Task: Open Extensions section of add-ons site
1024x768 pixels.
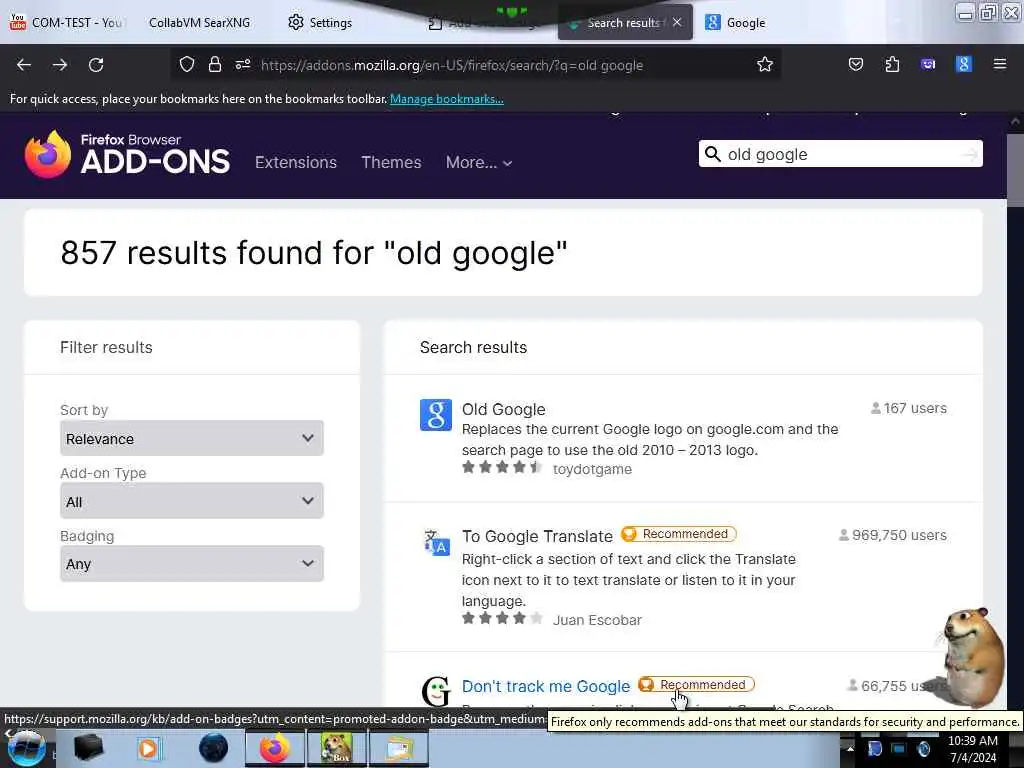Action: 296,162
